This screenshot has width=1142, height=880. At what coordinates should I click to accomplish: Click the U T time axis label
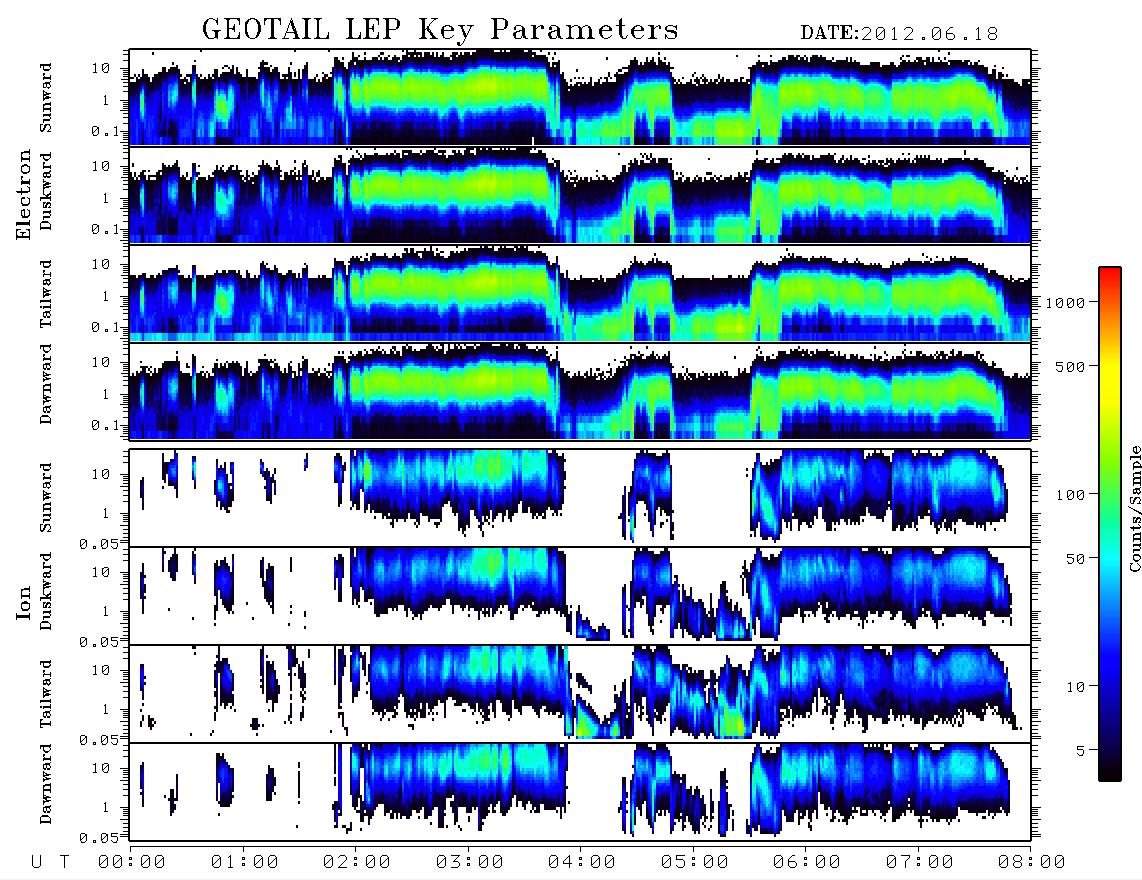[x=50, y=863]
